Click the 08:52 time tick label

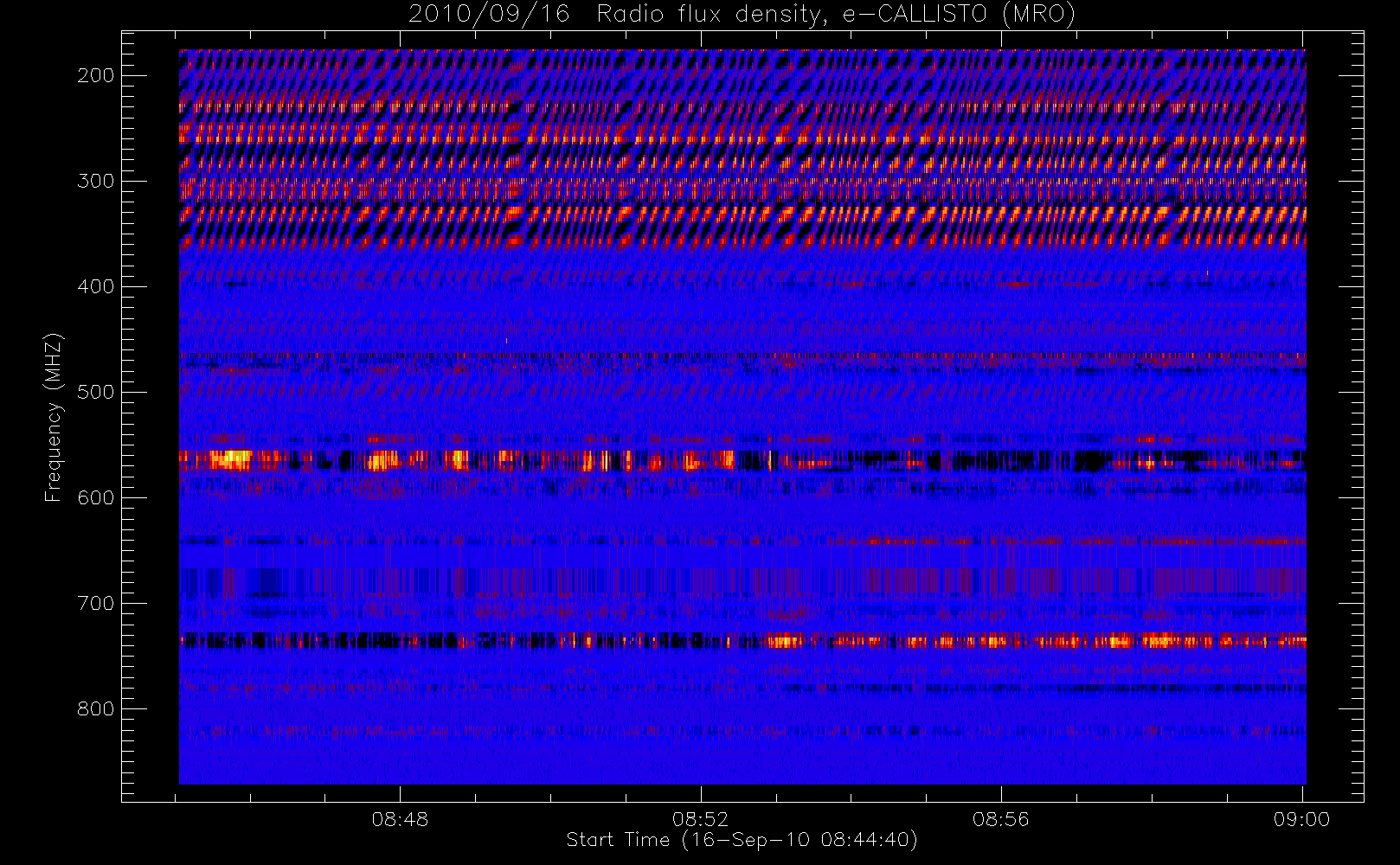tap(701, 819)
